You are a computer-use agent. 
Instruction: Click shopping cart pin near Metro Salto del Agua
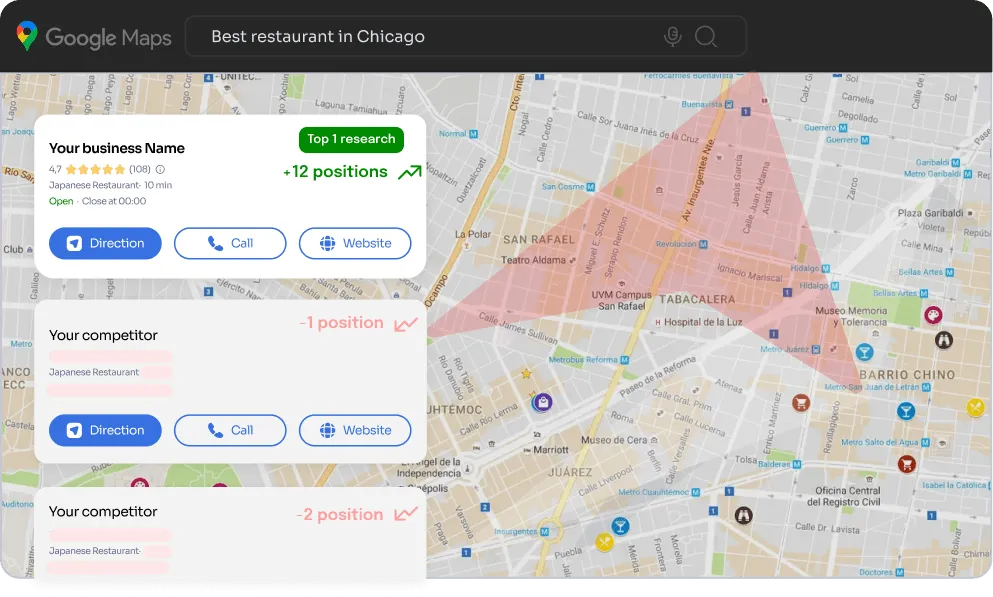pyautogui.click(x=907, y=464)
